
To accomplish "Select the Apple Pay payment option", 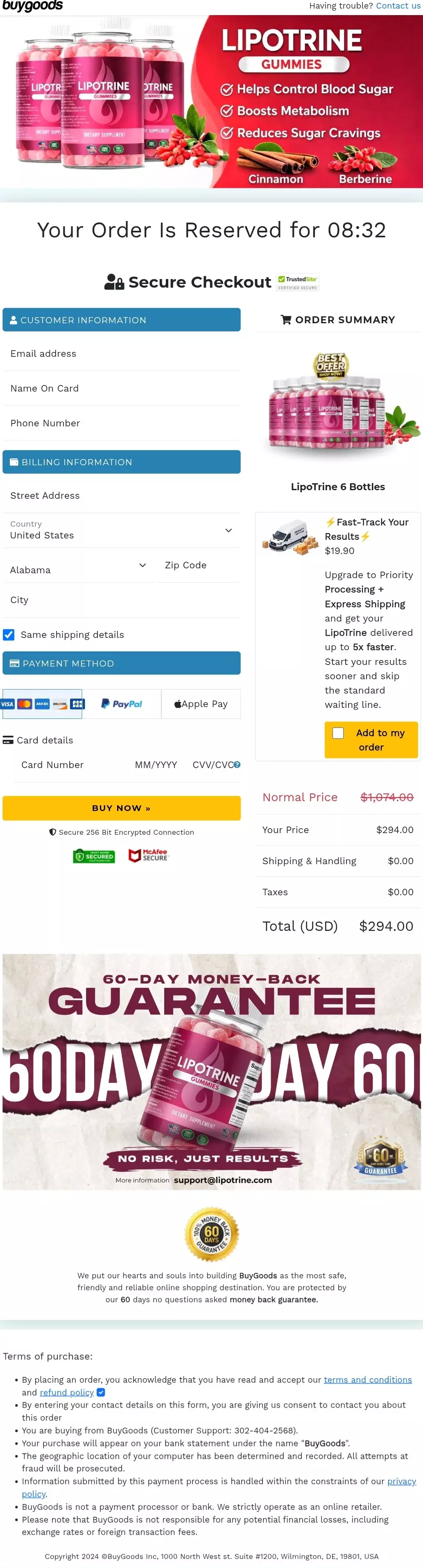I will 201,704.
